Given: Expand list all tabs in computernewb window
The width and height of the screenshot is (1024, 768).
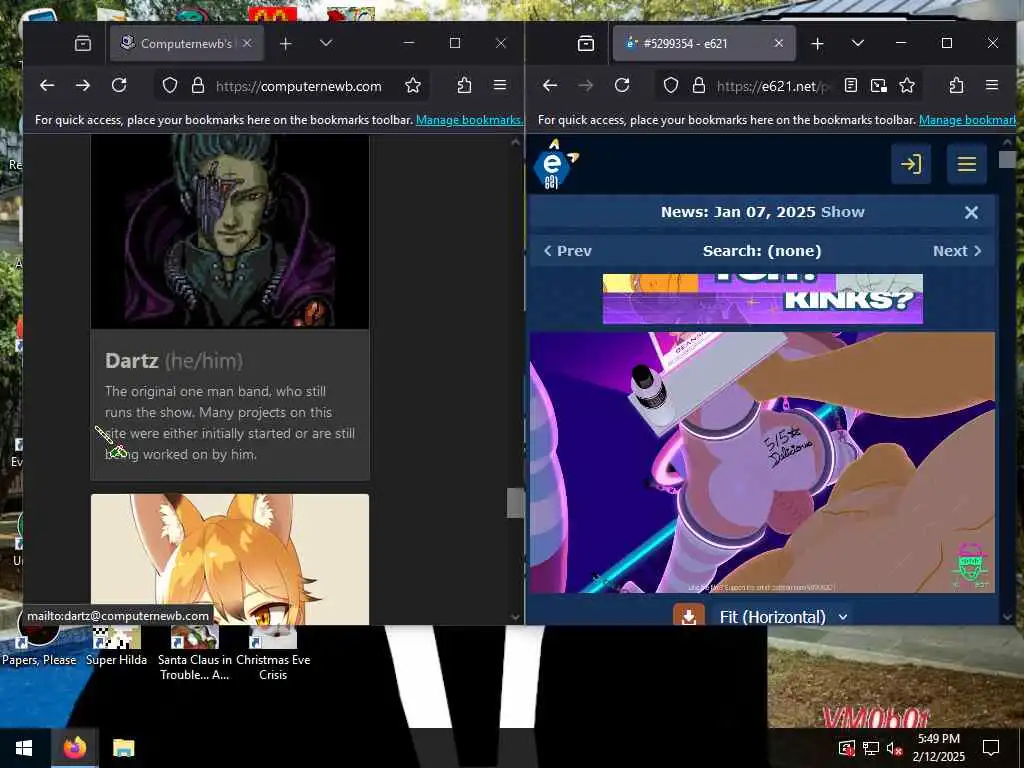Looking at the screenshot, I should click(x=326, y=44).
